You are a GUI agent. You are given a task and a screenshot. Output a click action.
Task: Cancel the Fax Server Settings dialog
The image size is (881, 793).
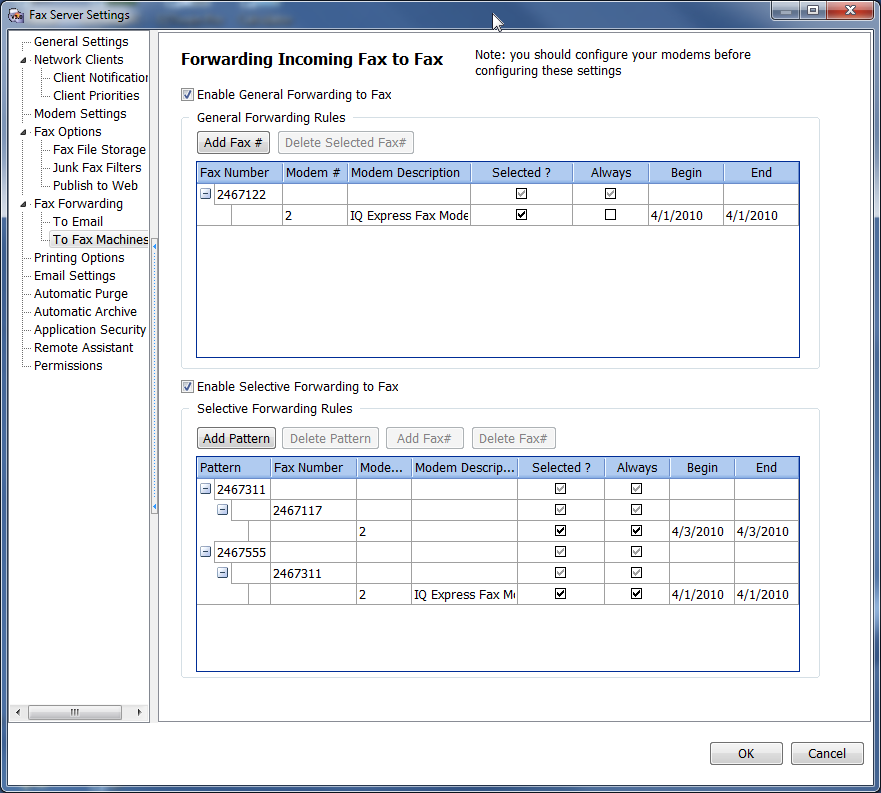click(826, 754)
